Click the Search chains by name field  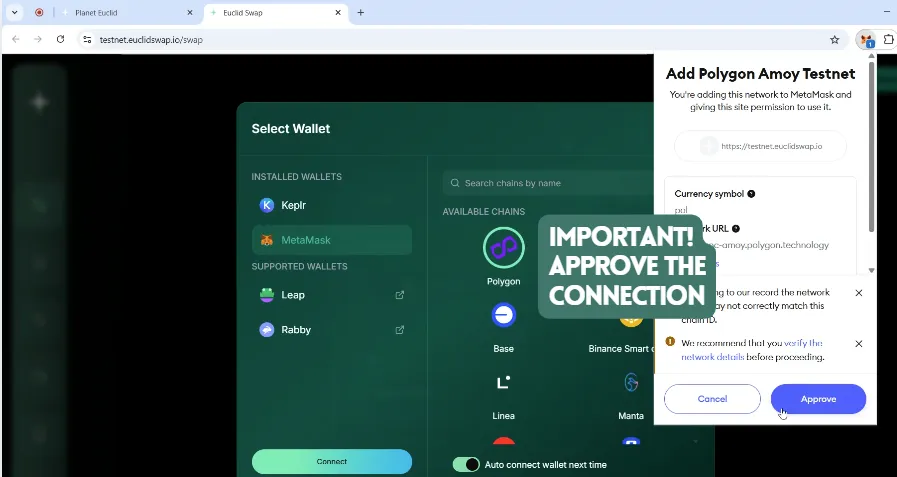click(549, 183)
